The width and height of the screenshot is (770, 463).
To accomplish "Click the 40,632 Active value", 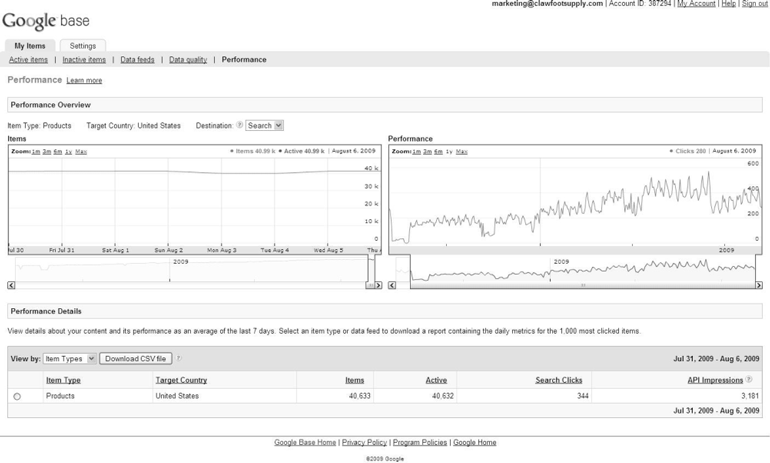I will [443, 396].
